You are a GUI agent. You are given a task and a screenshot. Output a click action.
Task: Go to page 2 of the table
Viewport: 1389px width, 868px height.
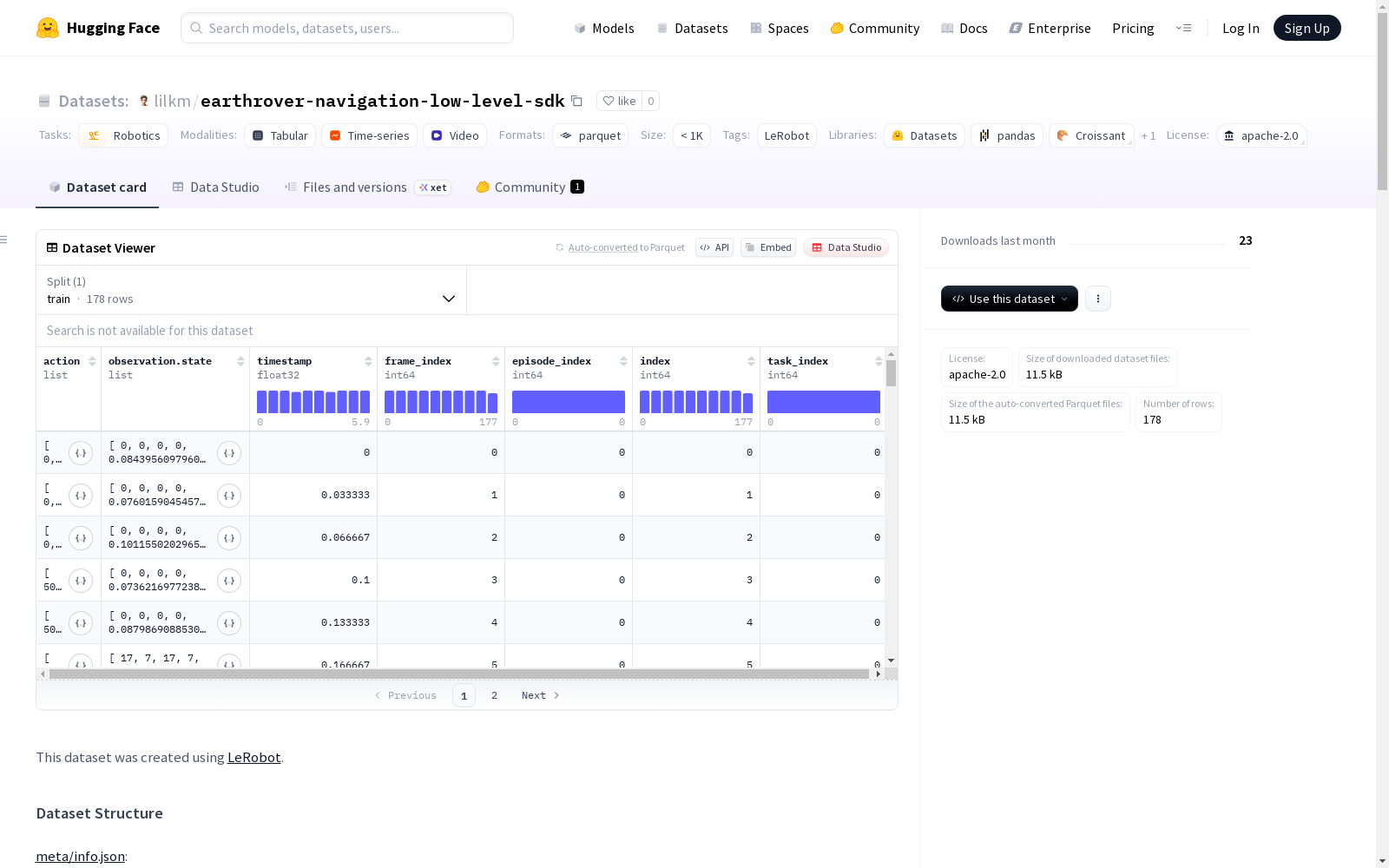pyautogui.click(x=495, y=695)
